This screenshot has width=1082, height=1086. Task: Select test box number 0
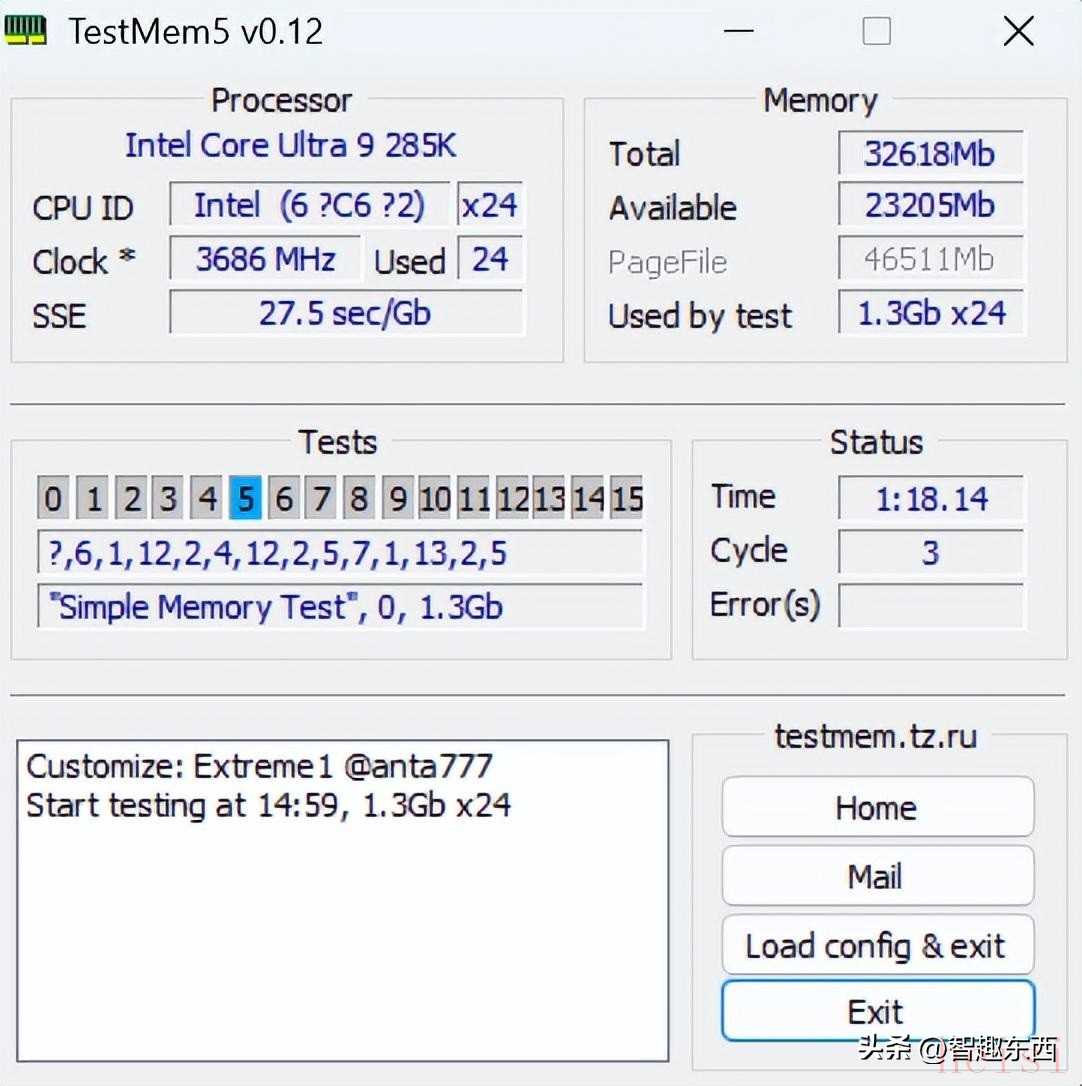pos(54,498)
